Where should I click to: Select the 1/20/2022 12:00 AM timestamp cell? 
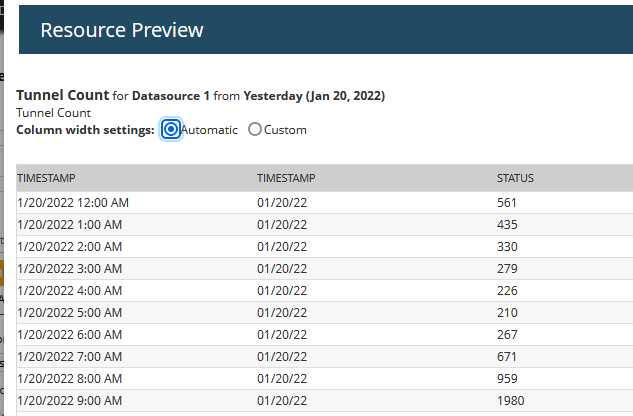[73, 202]
